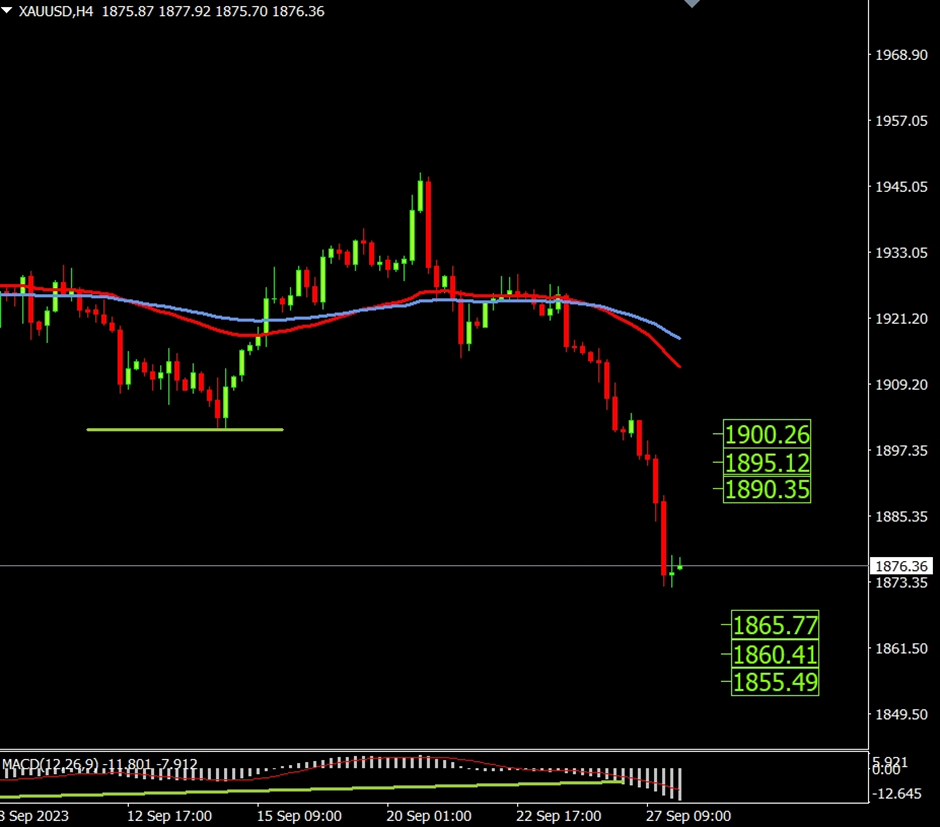Image resolution: width=940 pixels, height=827 pixels.
Task: Click the 1876.36 current price tag
Action: pyautogui.click(x=902, y=566)
